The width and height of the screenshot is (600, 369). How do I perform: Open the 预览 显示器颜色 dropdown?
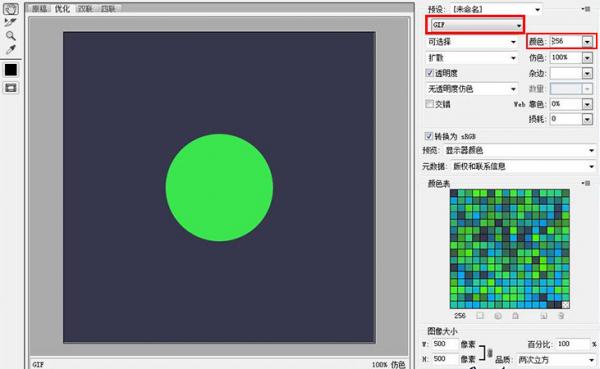point(520,150)
